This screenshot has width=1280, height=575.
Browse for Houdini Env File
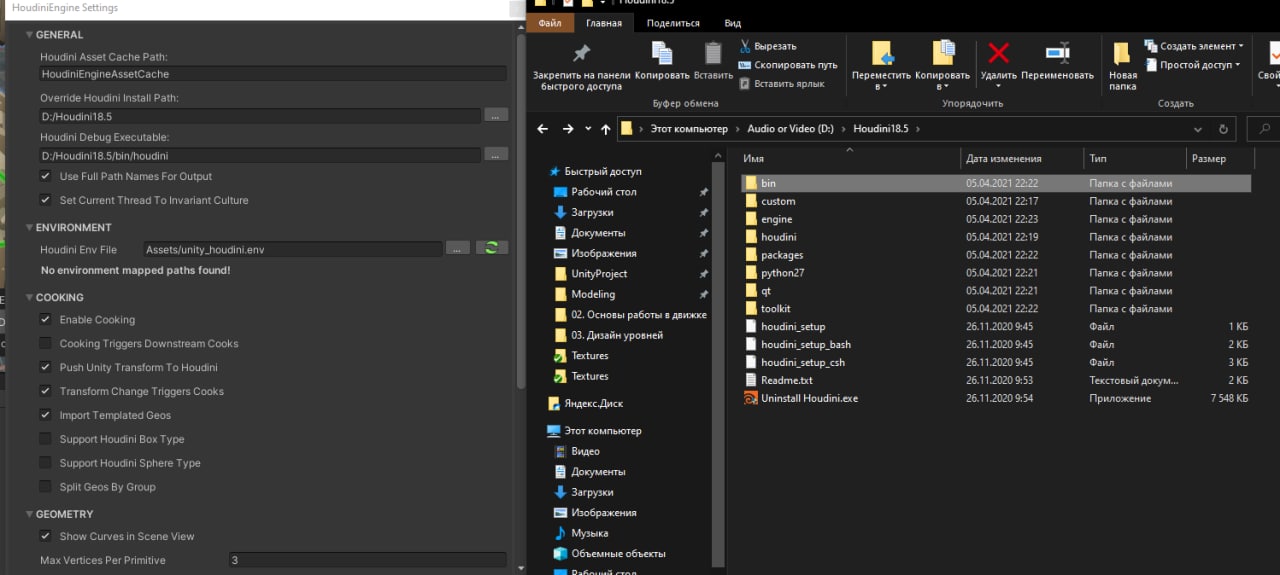(x=457, y=248)
